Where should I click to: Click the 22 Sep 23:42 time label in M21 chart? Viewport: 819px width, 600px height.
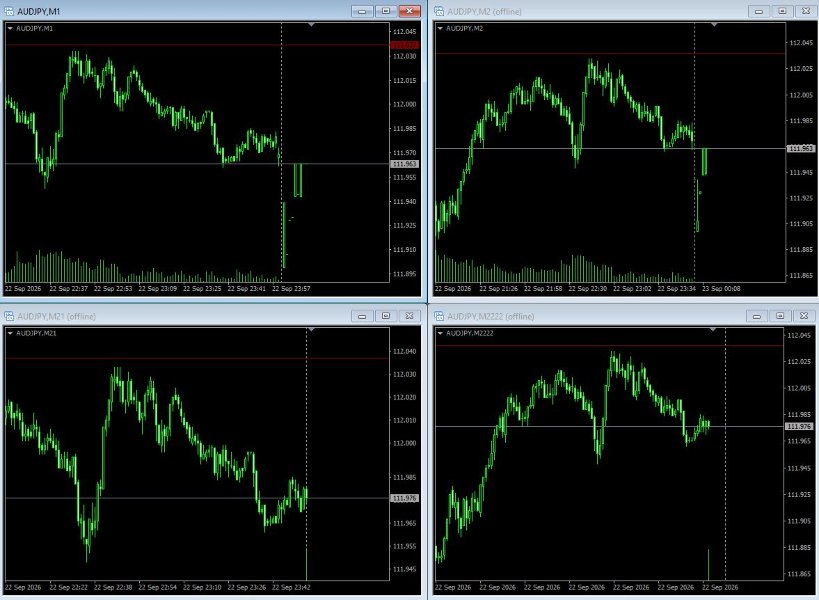291,587
